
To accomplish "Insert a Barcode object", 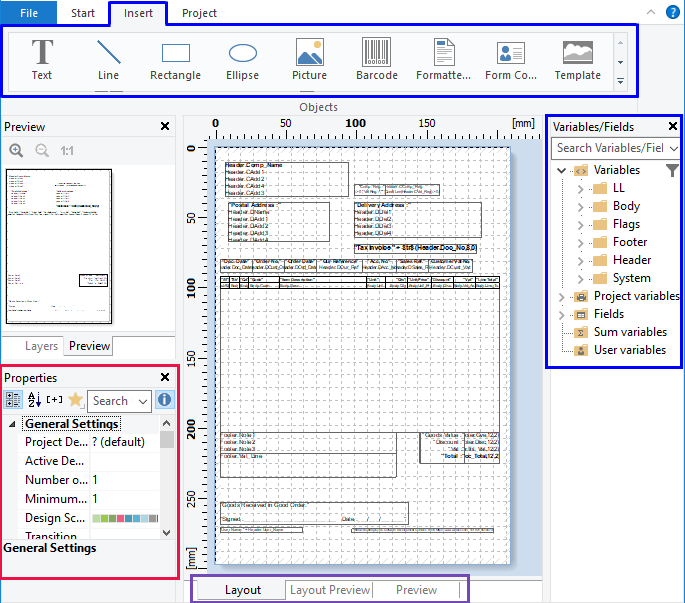I will pos(377,59).
